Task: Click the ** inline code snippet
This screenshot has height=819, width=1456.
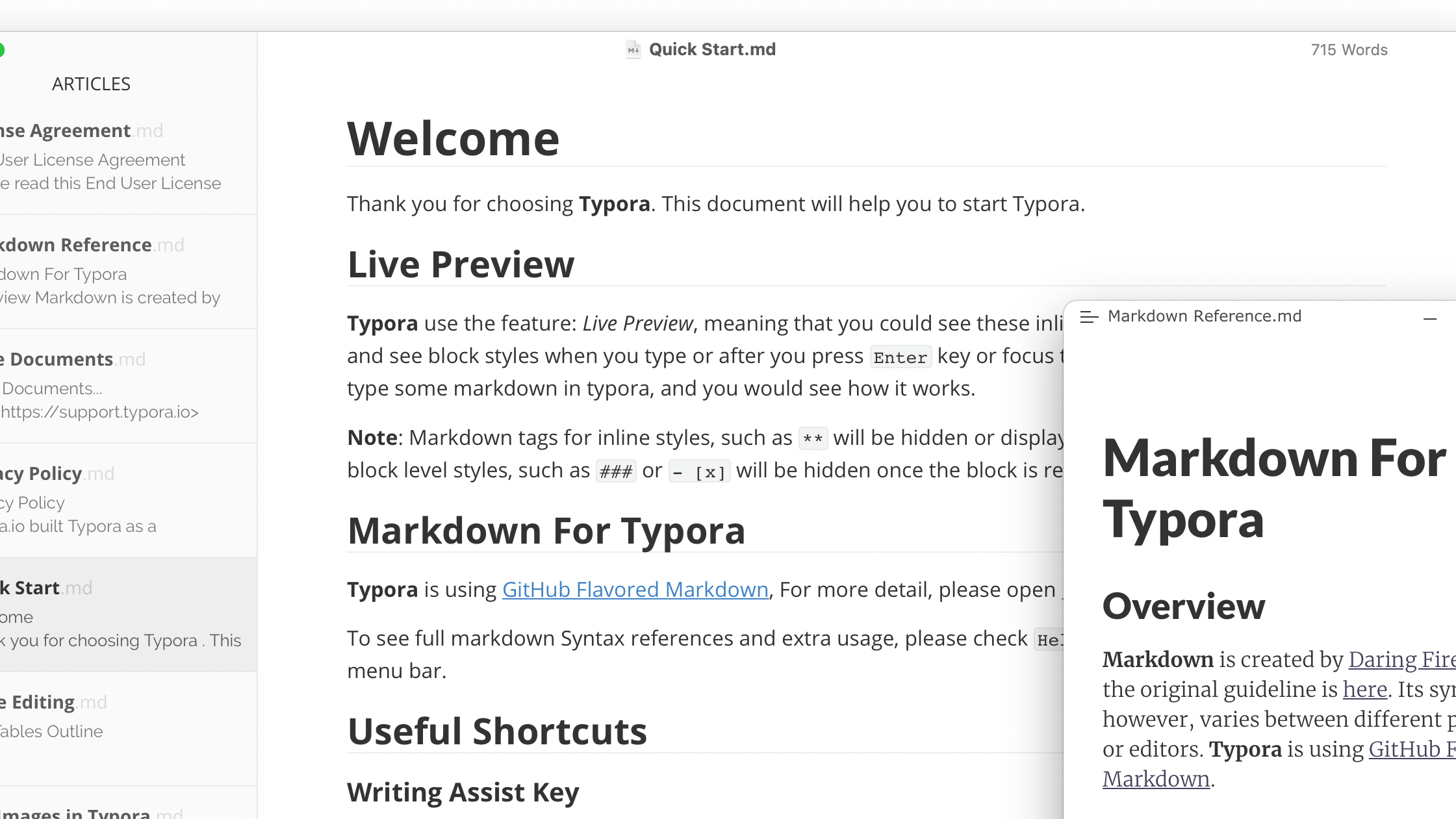Action: click(x=813, y=439)
